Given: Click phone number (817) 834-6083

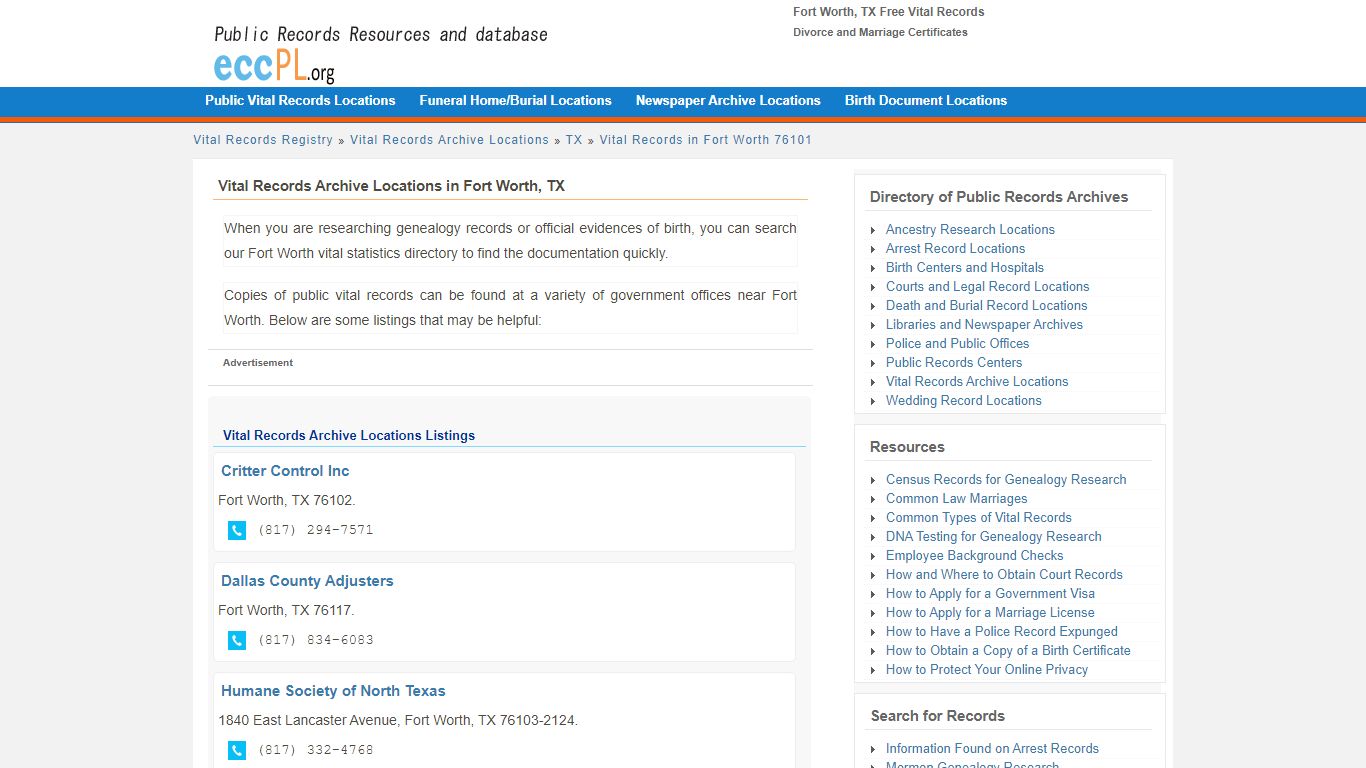Looking at the screenshot, I should tap(315, 640).
